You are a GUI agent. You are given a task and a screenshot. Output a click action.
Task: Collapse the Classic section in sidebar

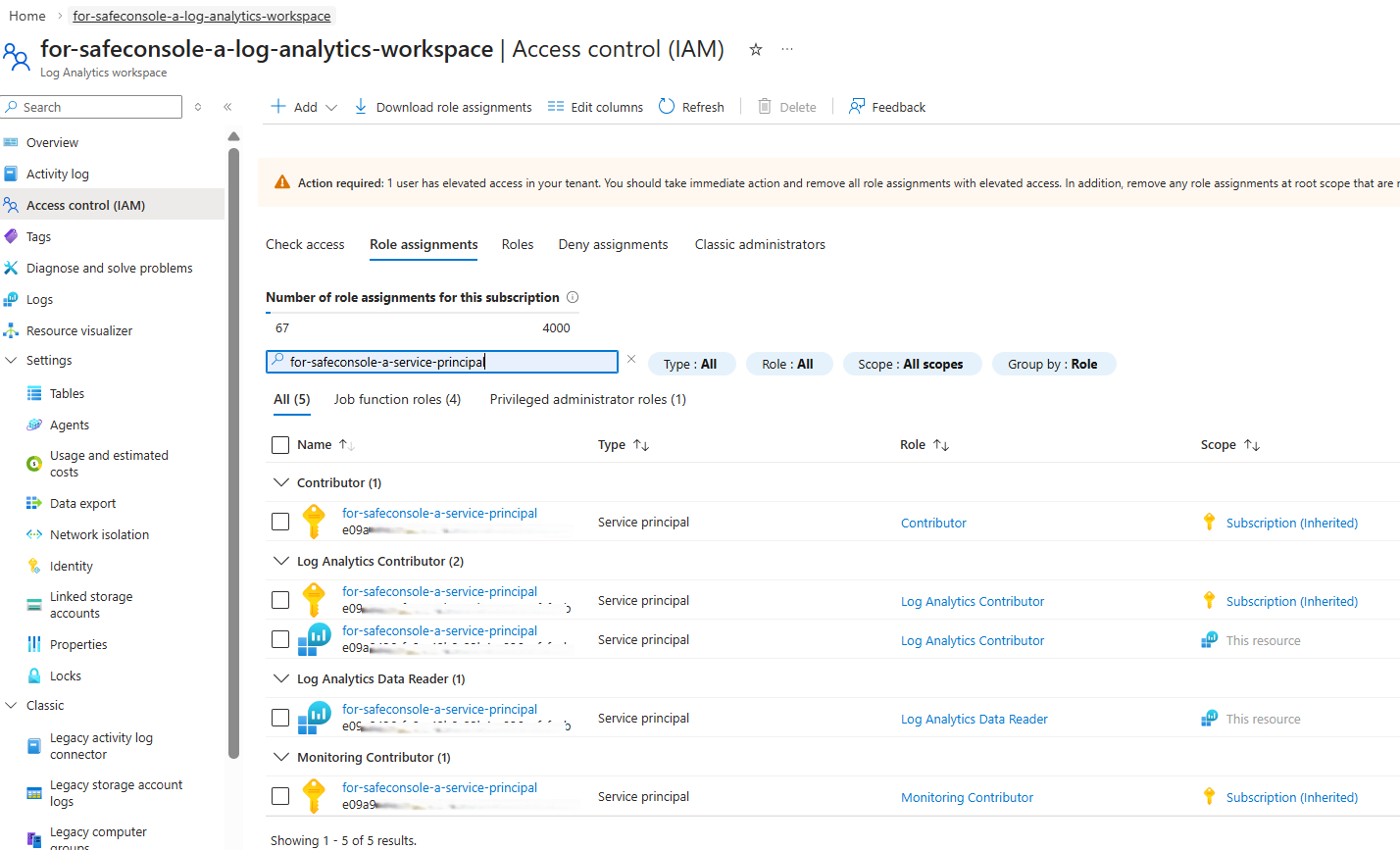coord(12,705)
